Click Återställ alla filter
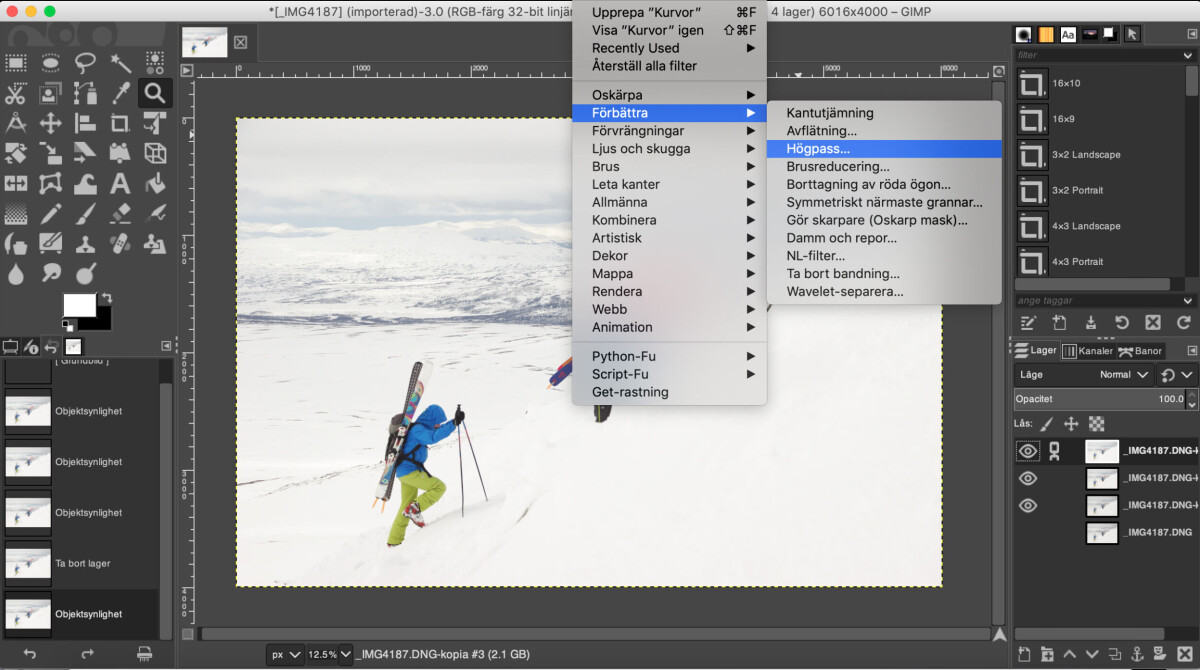The height and width of the screenshot is (670, 1200). 669,66
